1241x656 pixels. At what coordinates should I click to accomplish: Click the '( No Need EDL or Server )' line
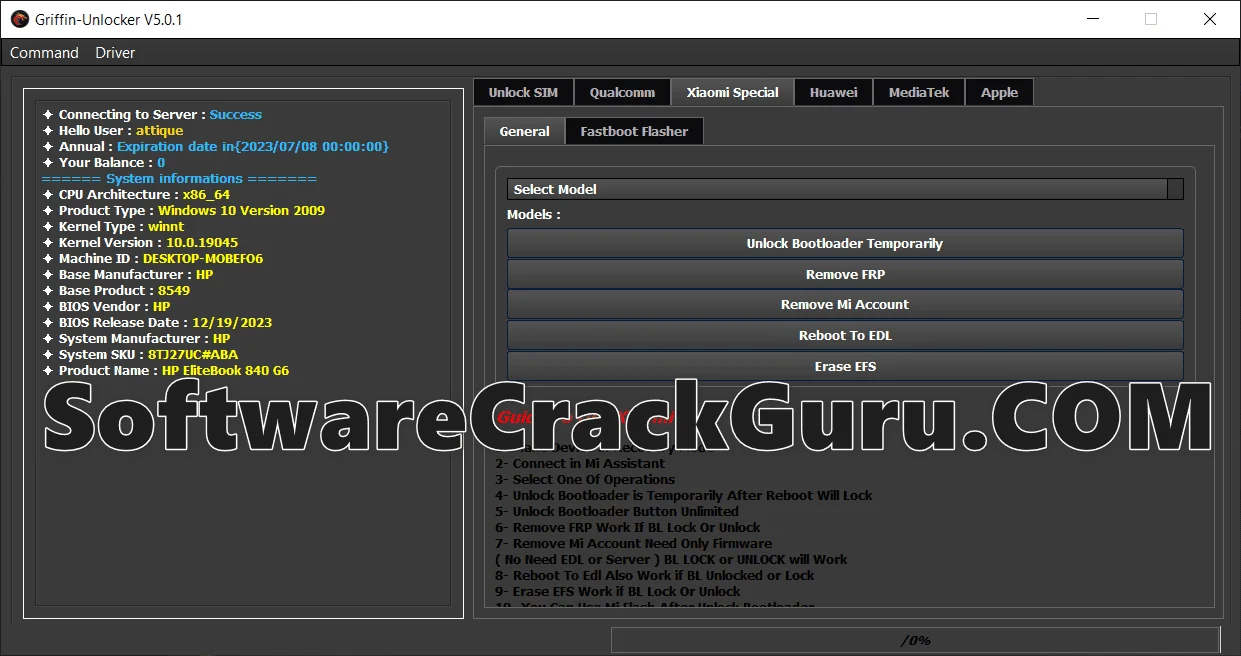click(671, 560)
